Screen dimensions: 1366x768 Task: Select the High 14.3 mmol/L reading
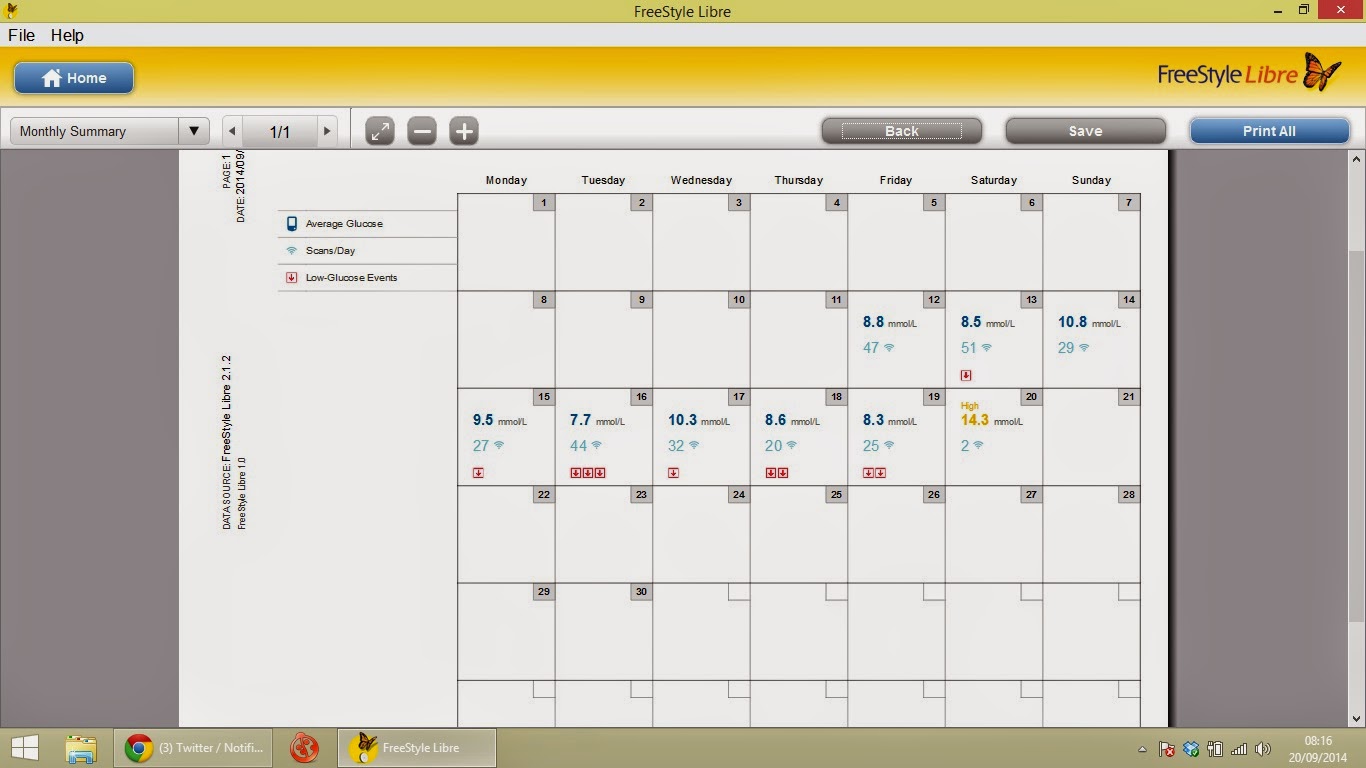991,421
